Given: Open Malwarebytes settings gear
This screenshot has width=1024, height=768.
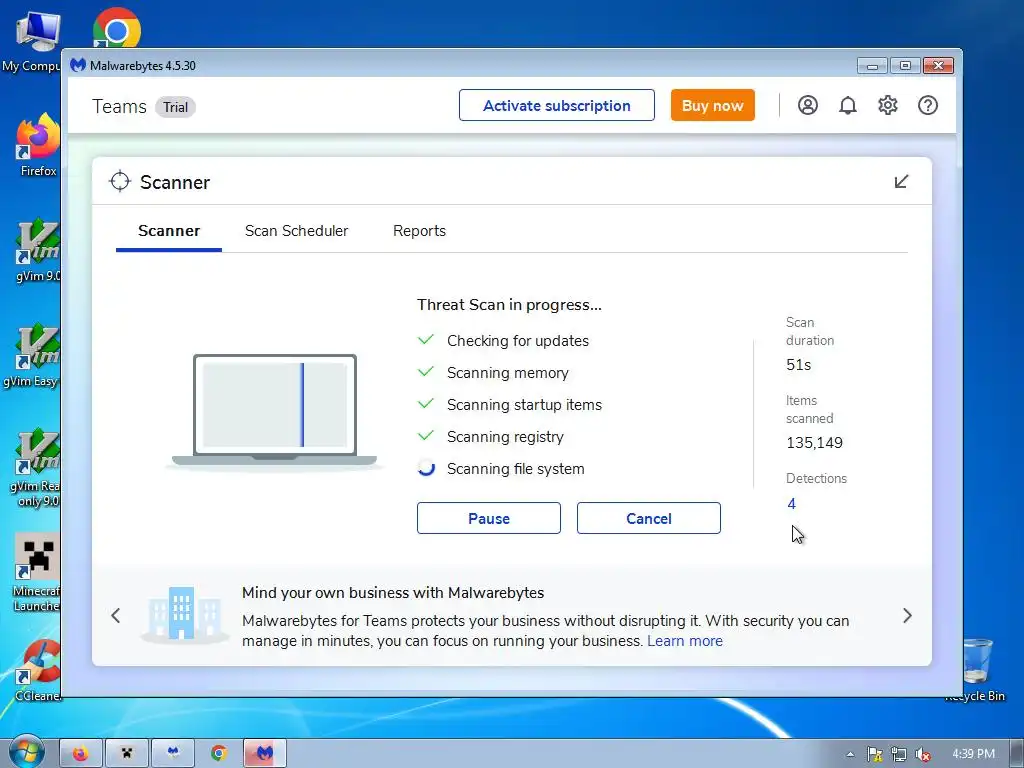Looking at the screenshot, I should click(888, 105).
